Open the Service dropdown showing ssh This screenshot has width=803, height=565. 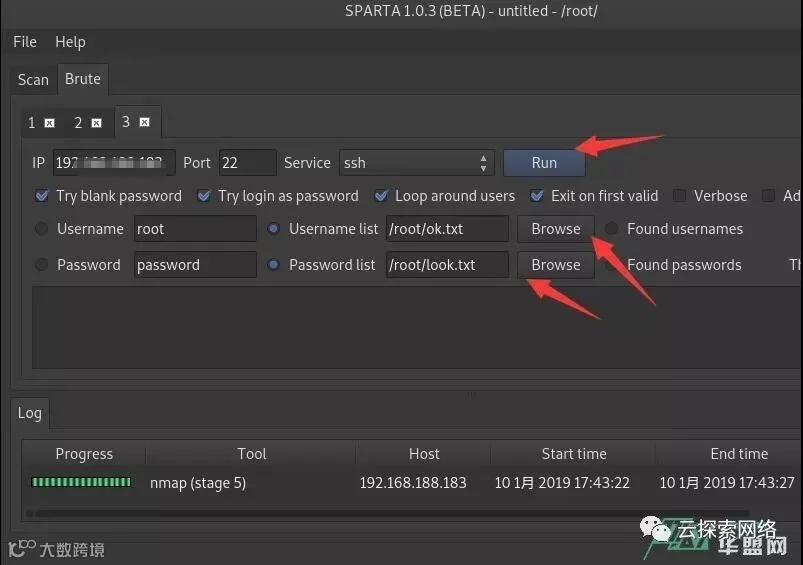[x=416, y=163]
